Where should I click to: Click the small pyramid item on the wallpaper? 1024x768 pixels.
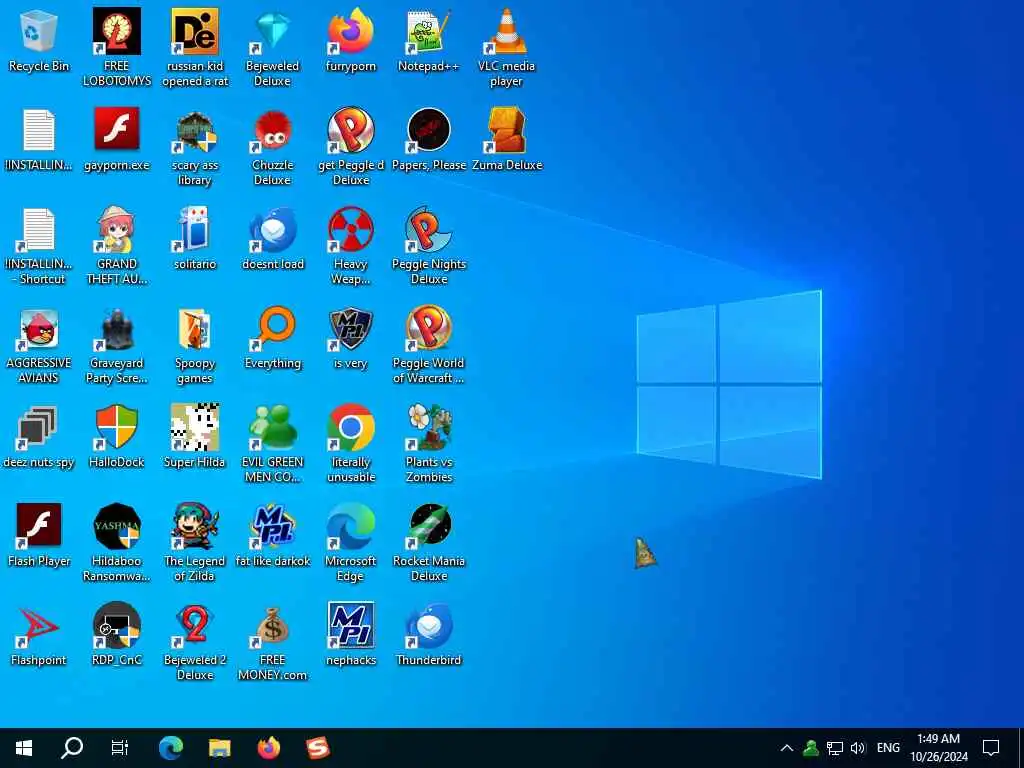(x=645, y=553)
